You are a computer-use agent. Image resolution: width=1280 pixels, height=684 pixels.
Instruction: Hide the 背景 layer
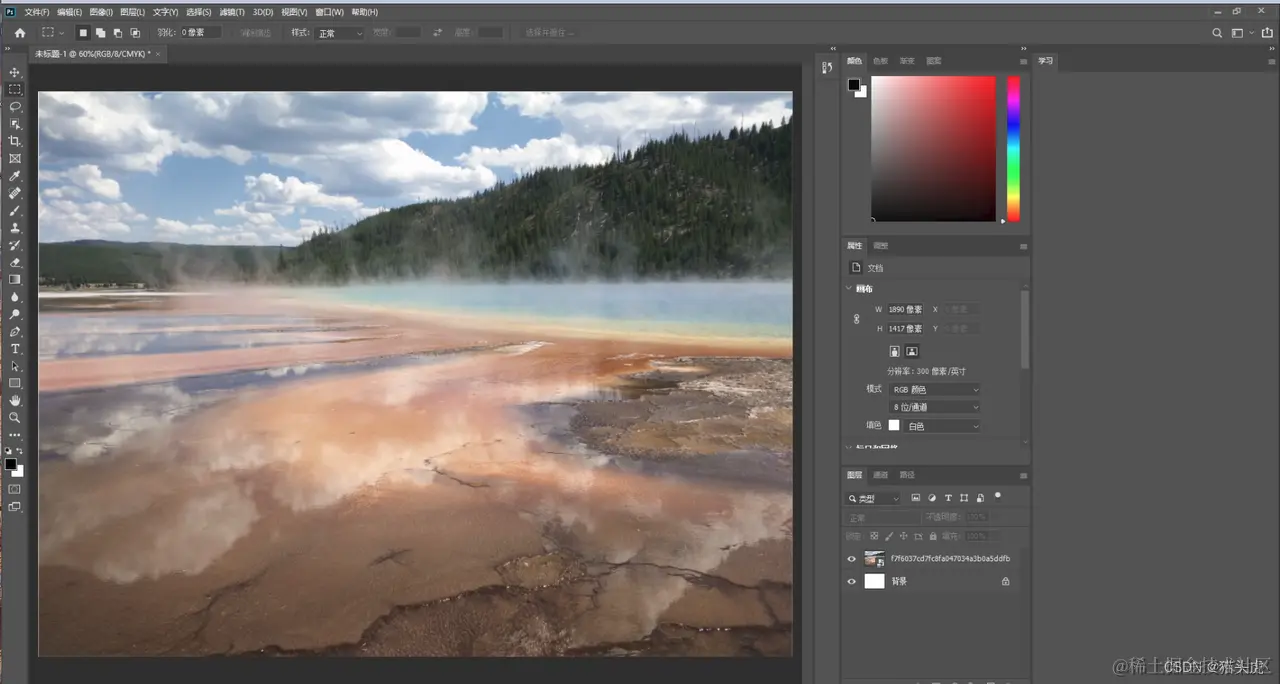[x=852, y=581]
